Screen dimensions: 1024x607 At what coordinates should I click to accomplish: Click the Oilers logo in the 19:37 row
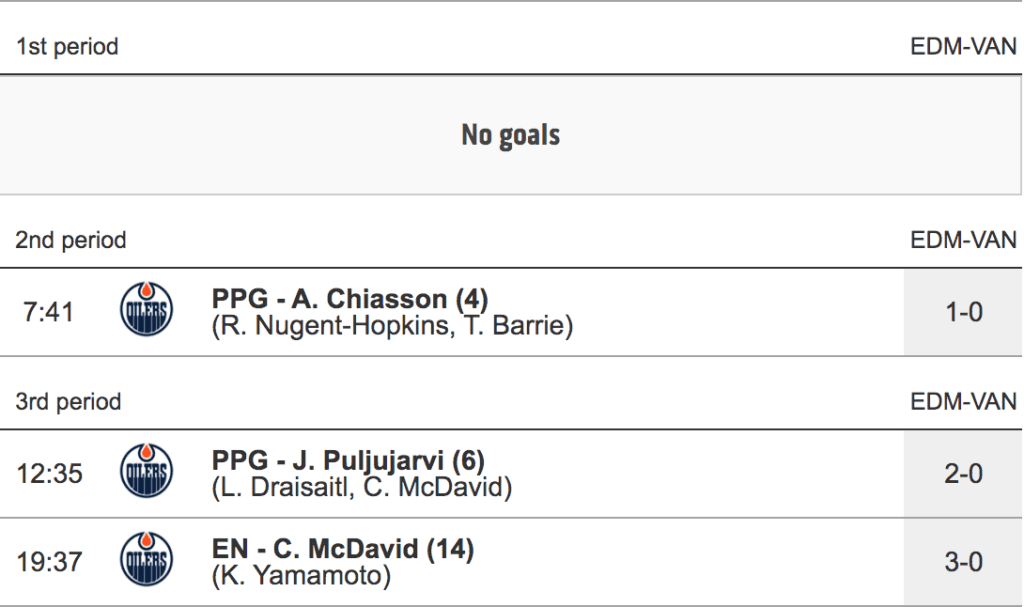(146, 560)
